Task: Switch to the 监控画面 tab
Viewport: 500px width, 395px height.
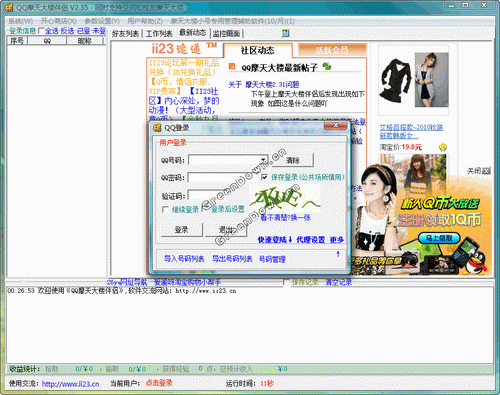Action: (x=226, y=33)
